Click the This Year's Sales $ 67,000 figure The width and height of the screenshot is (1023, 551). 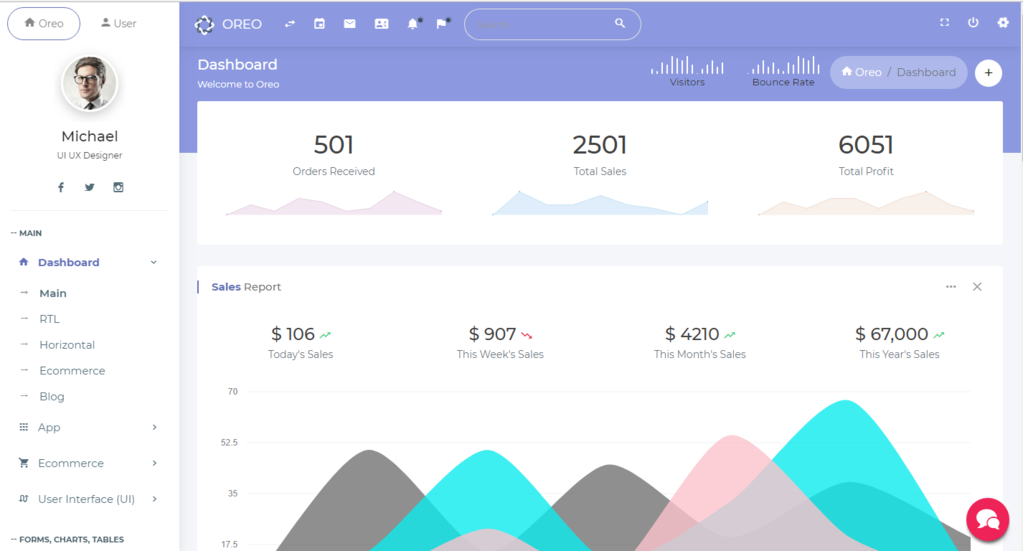891,334
